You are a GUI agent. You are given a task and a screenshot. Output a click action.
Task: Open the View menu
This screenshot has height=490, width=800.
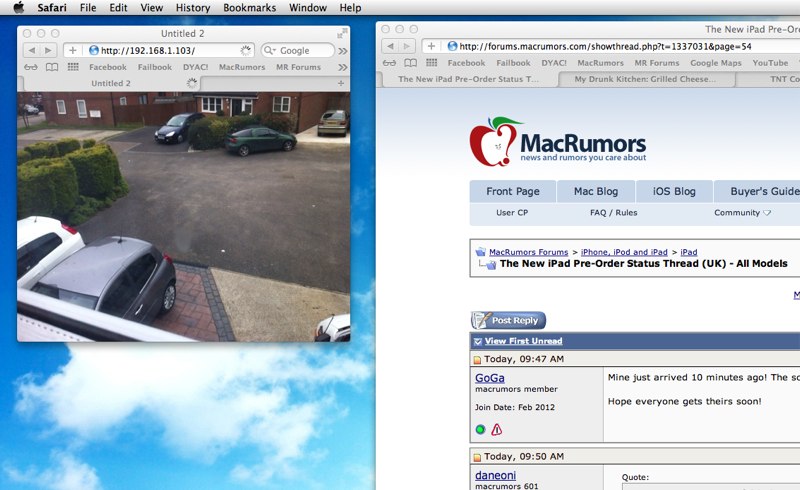coord(152,8)
